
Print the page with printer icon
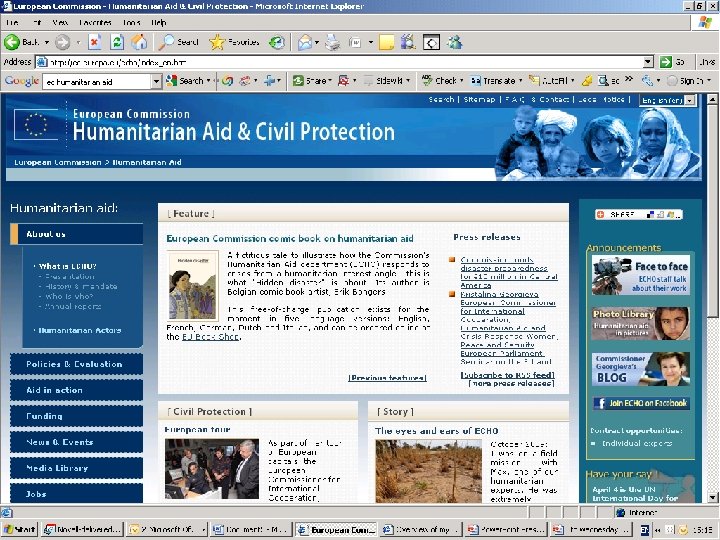(x=332, y=42)
